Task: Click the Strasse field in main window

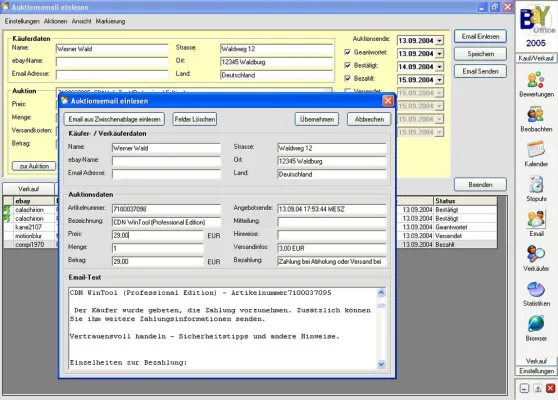Action: [277, 49]
